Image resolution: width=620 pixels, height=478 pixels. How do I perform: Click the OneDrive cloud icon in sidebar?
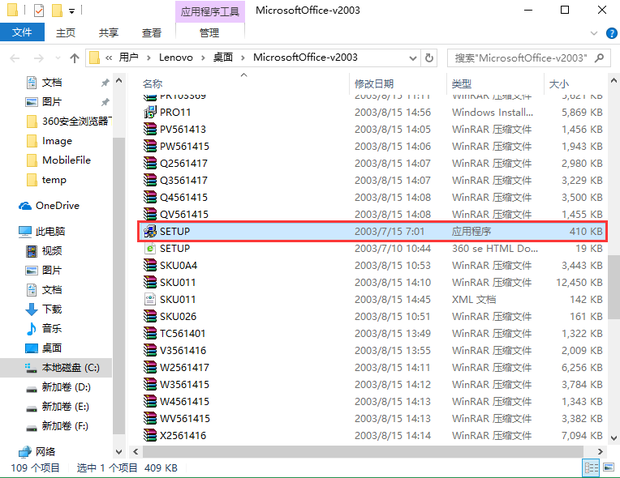pyautogui.click(x=25, y=206)
